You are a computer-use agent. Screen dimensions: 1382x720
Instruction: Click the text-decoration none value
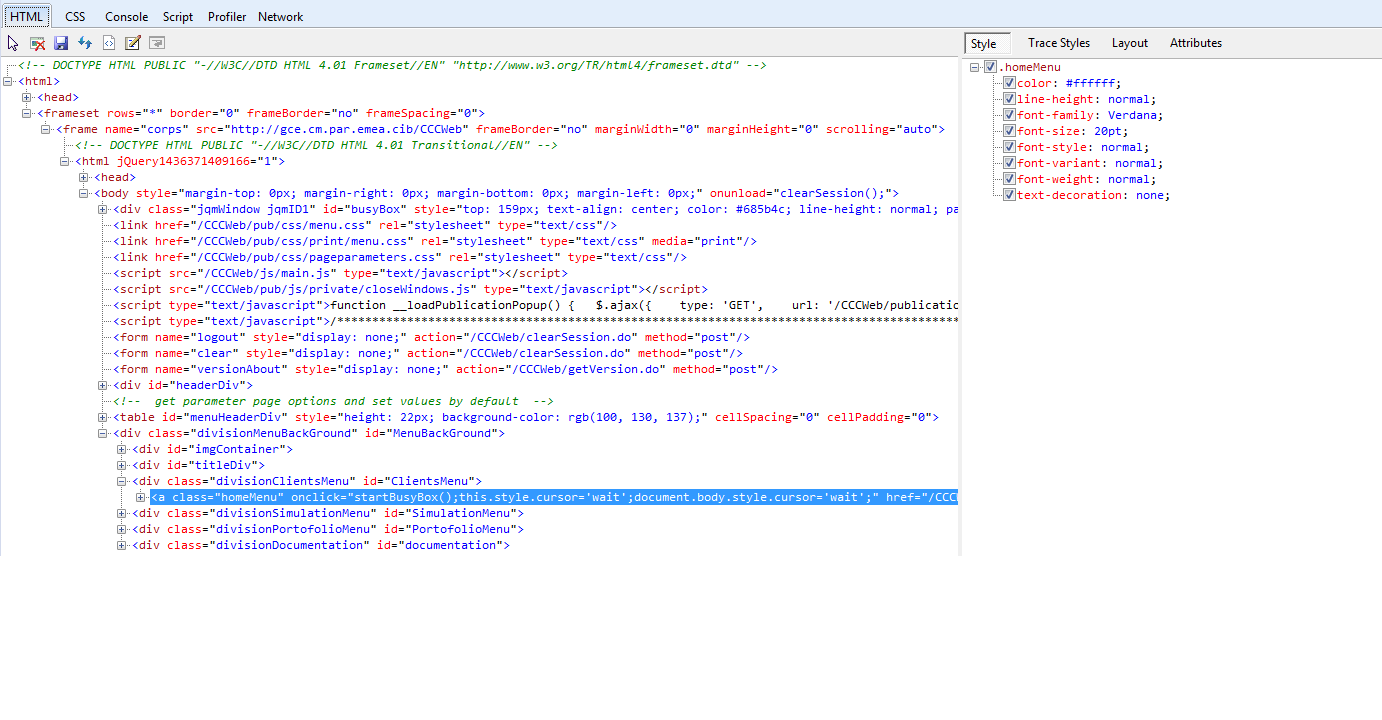pyautogui.click(x=1150, y=195)
